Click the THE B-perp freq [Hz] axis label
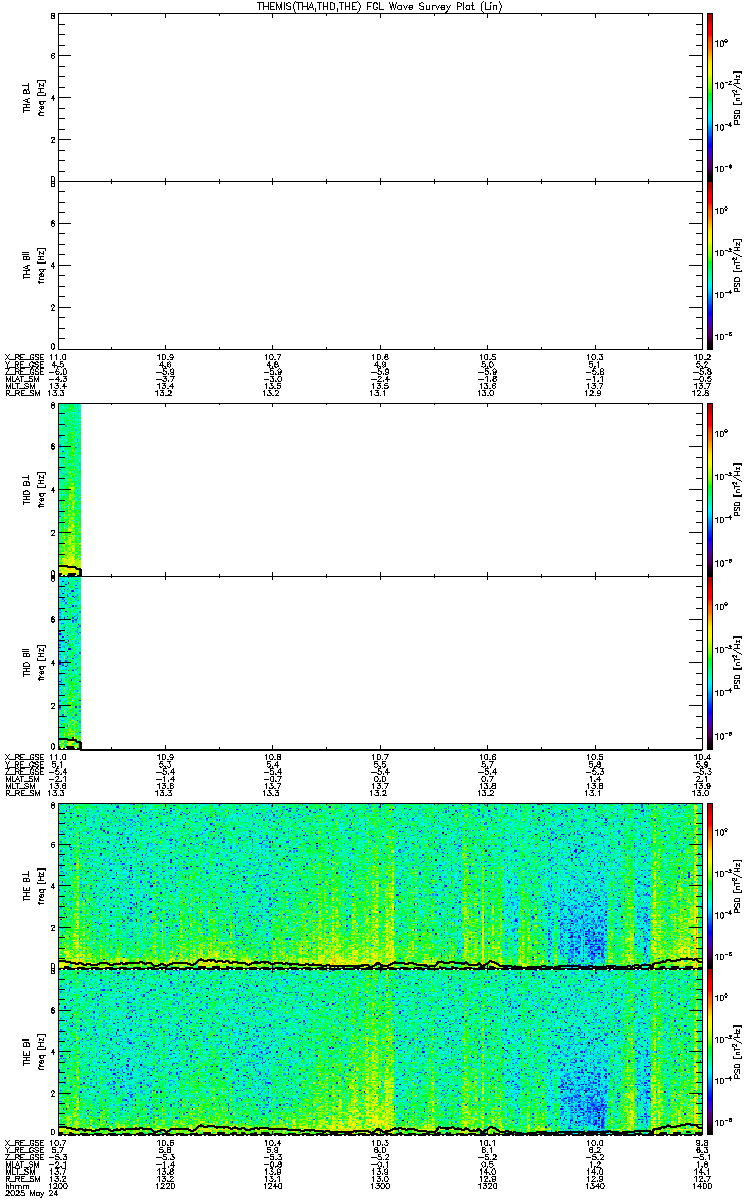 click(x=40, y=886)
